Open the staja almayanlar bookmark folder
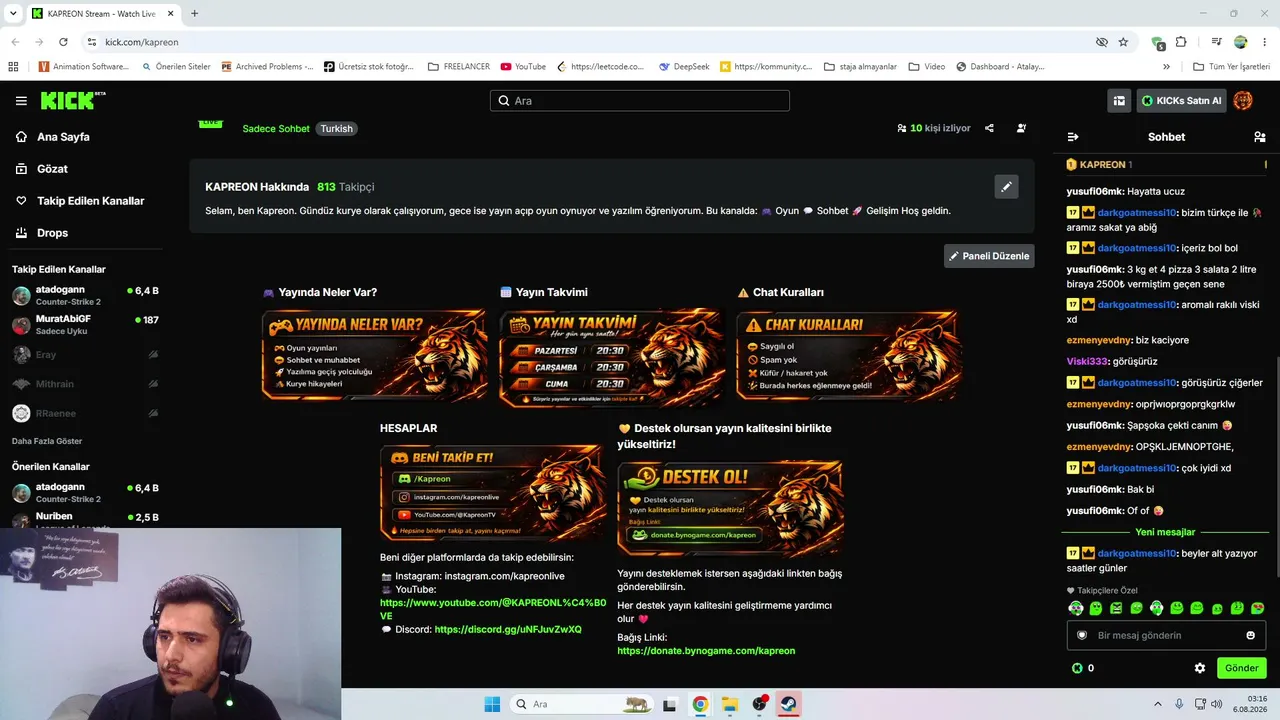Viewport: 1280px width, 720px height. (860, 67)
